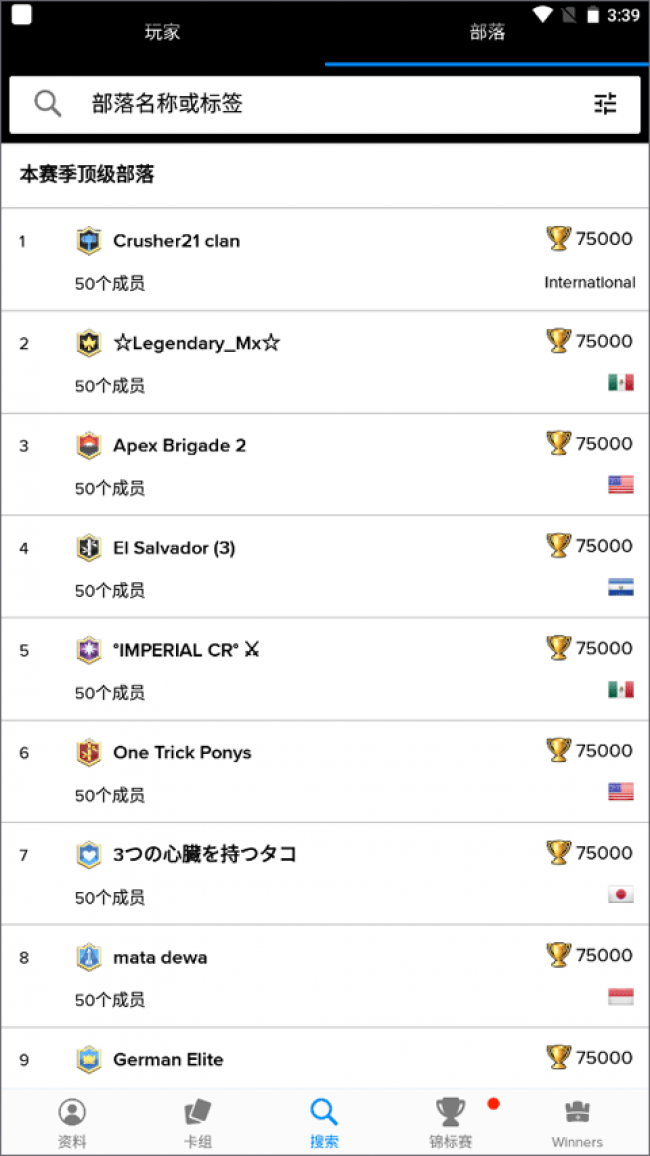
Task: Open the Winners navigation tab
Action: tap(577, 1122)
